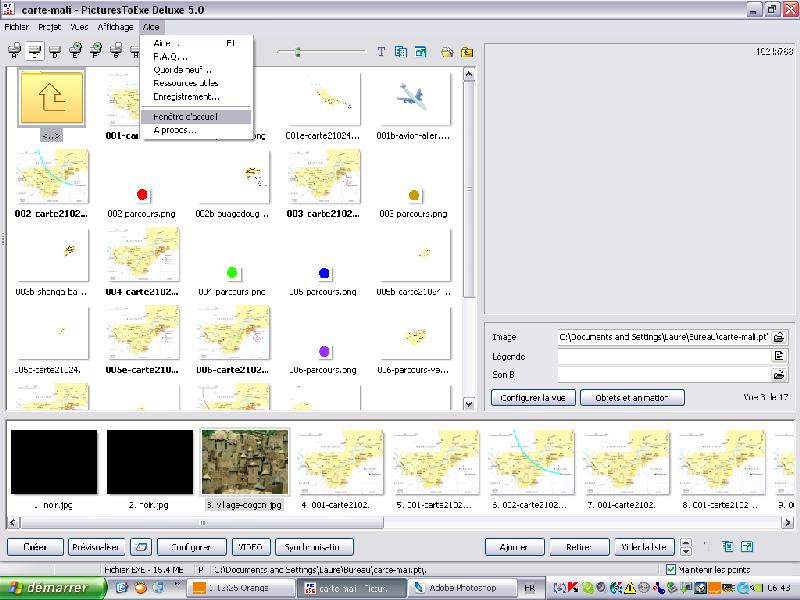The height and width of the screenshot is (600, 800).
Task: Select slide 1 noir.jpg in slide list
Action: point(54,462)
